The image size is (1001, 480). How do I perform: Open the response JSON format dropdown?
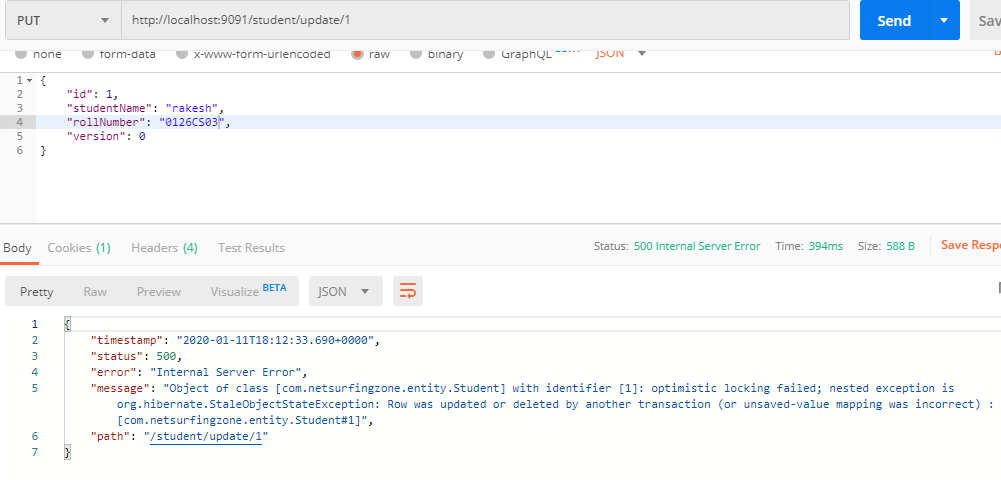click(x=345, y=291)
